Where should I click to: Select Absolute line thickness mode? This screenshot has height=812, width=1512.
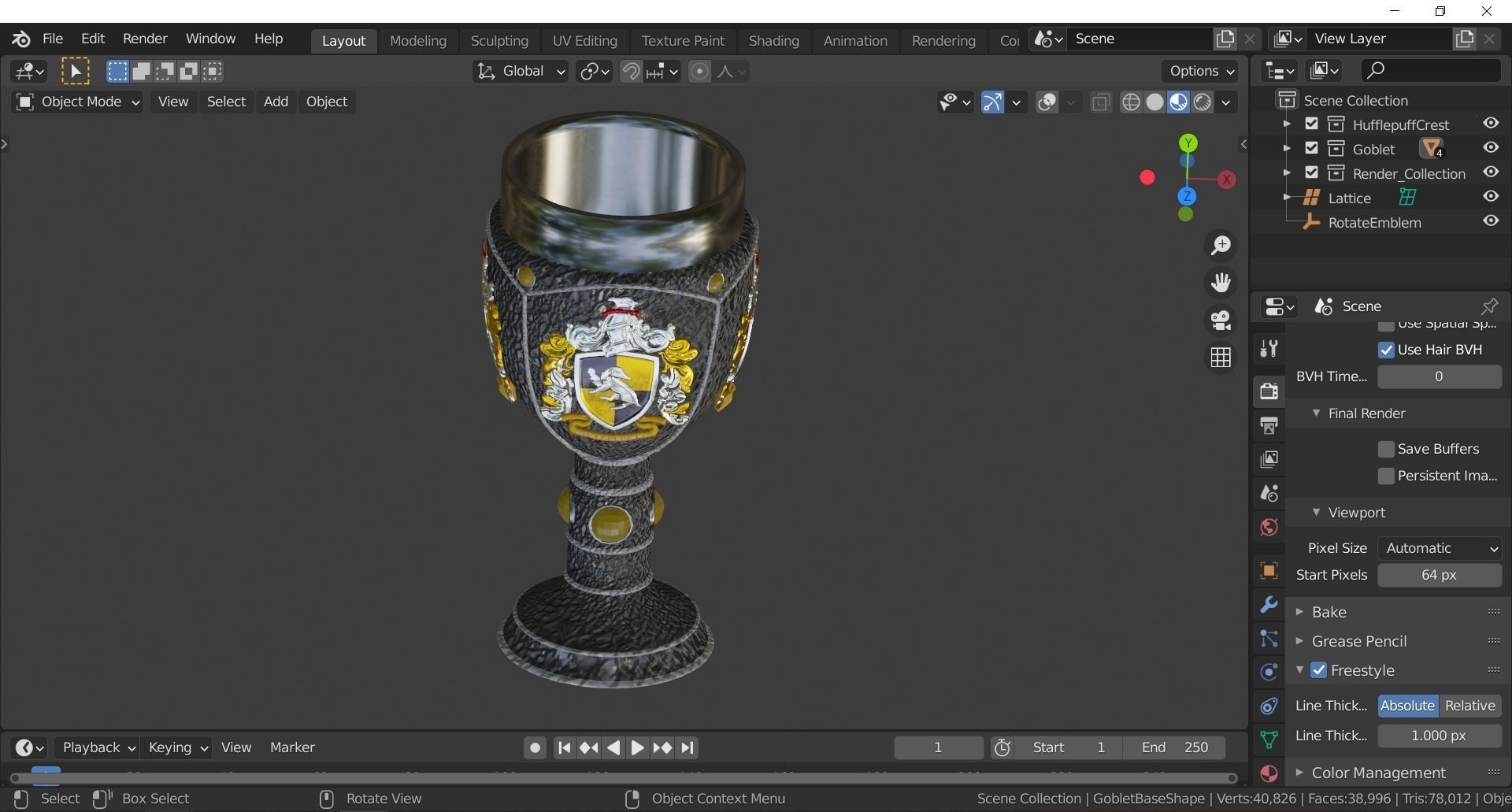tap(1408, 706)
